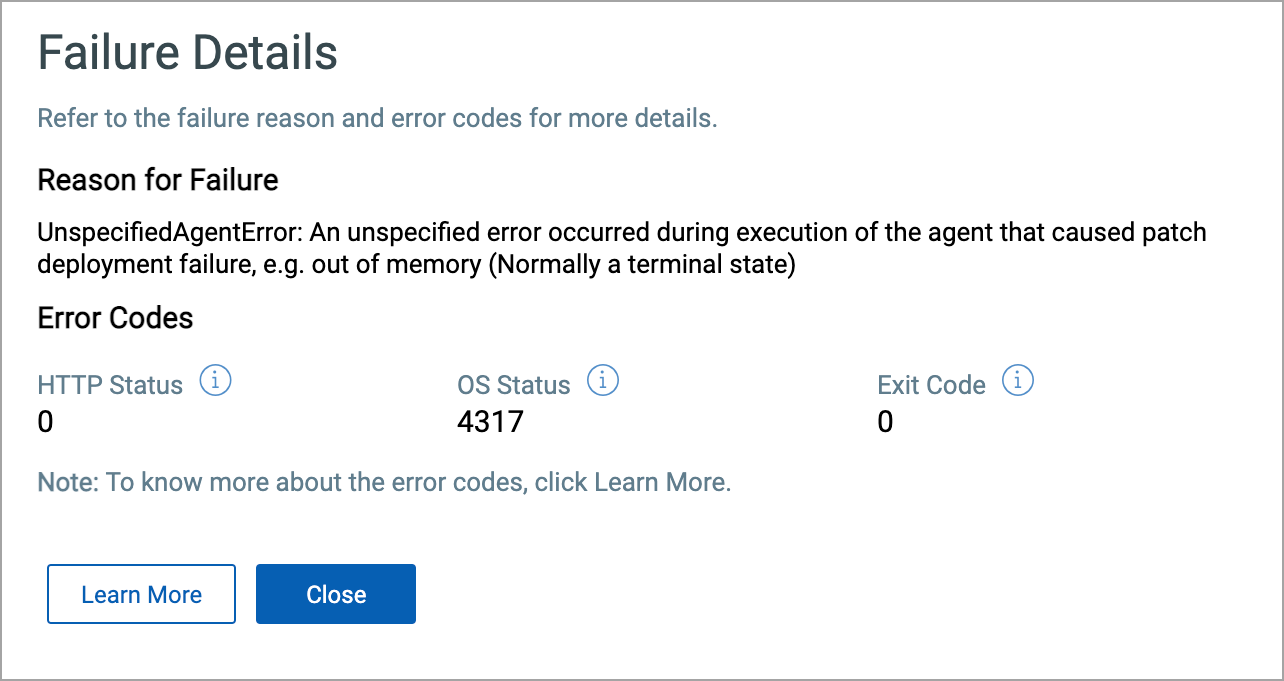Select the Exit Code value of 0
The width and height of the screenshot is (1284, 681).
tap(884, 421)
